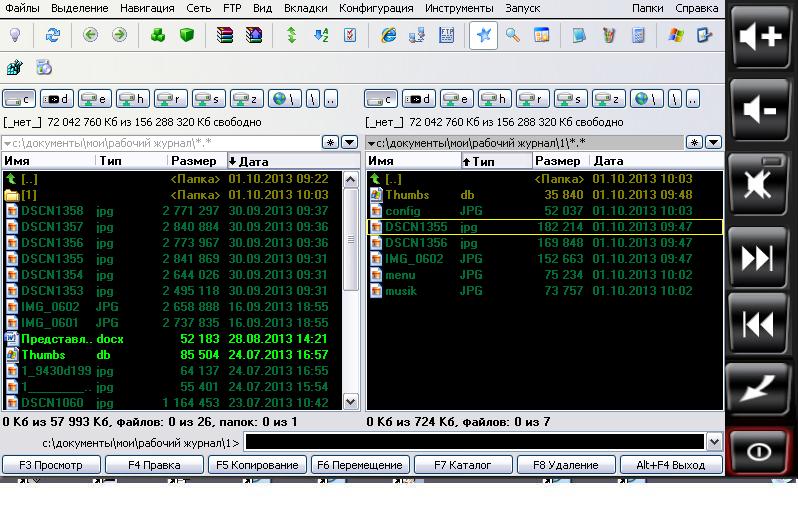798x512 pixels.
Task: Open the Конфигурация menu
Action: click(376, 8)
